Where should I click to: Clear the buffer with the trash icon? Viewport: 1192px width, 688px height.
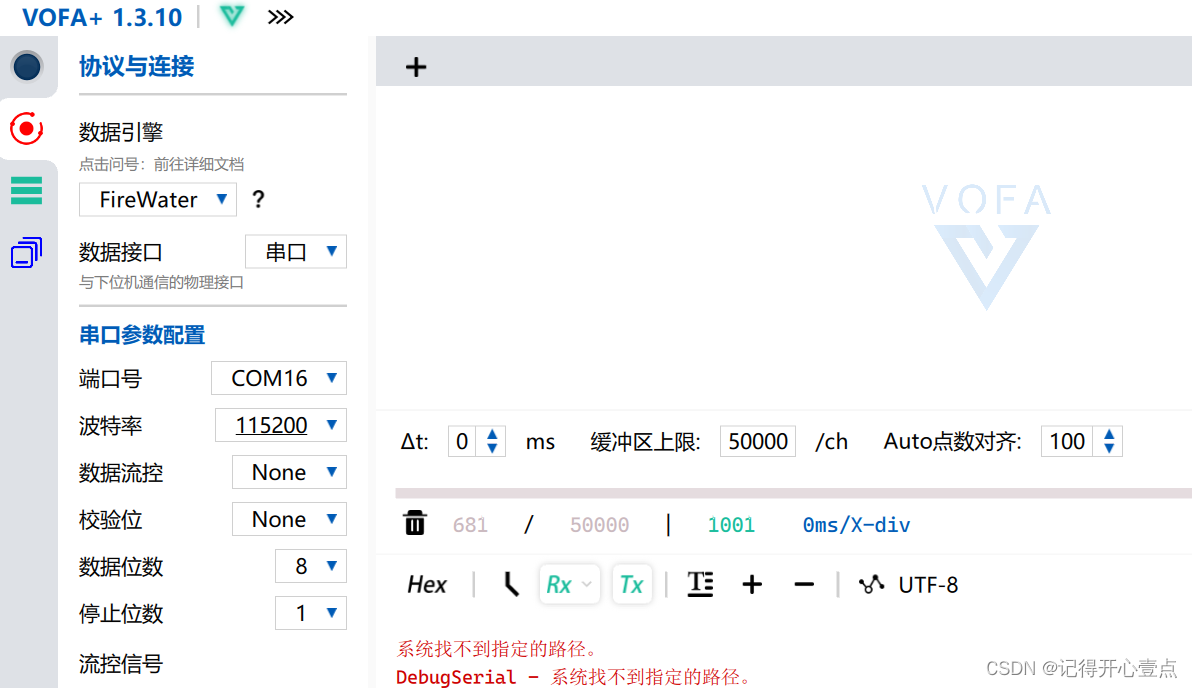(x=414, y=523)
